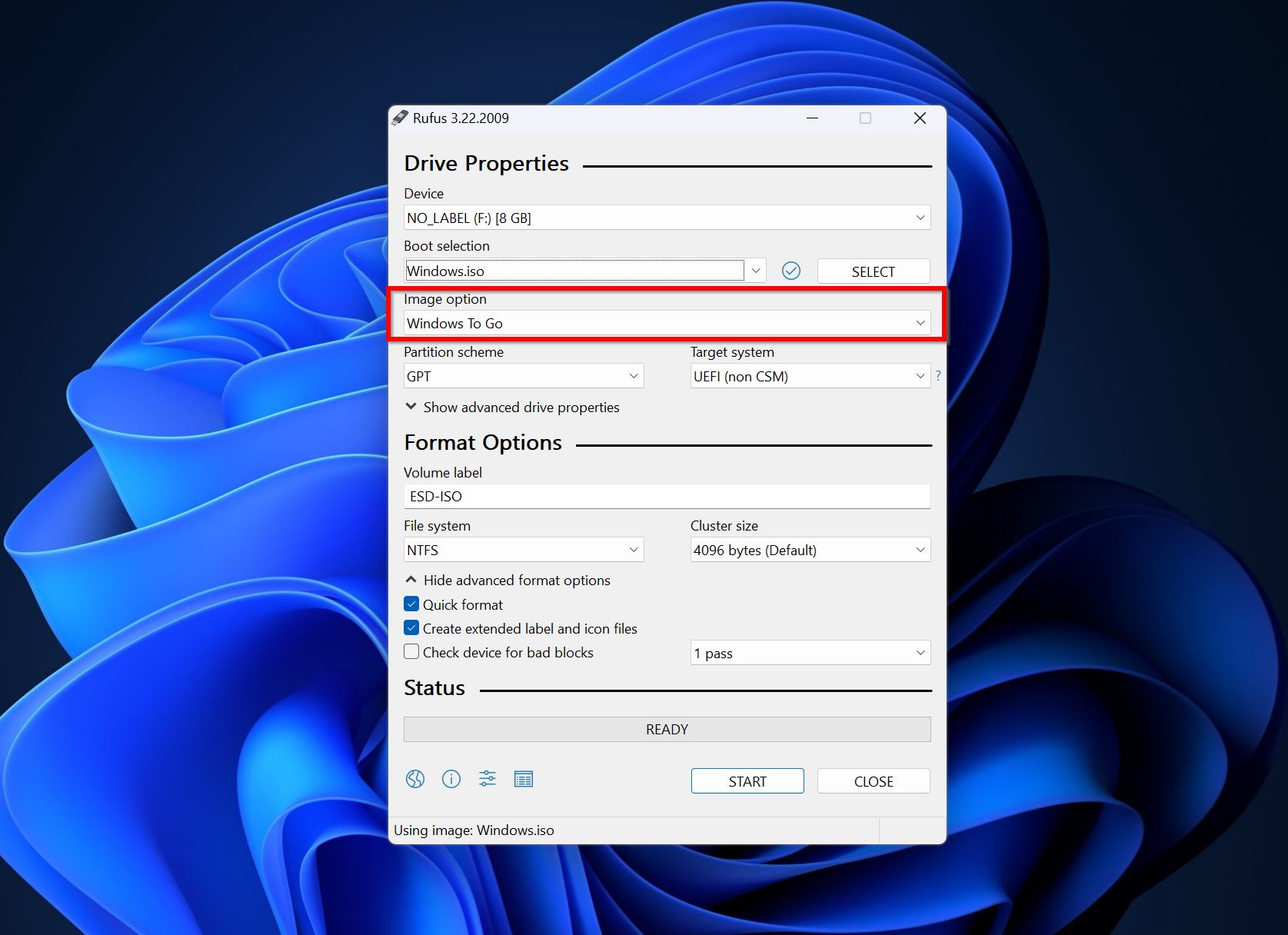The height and width of the screenshot is (935, 1288).
Task: Click 'Using image: Windows.iso' status text
Action: click(474, 830)
